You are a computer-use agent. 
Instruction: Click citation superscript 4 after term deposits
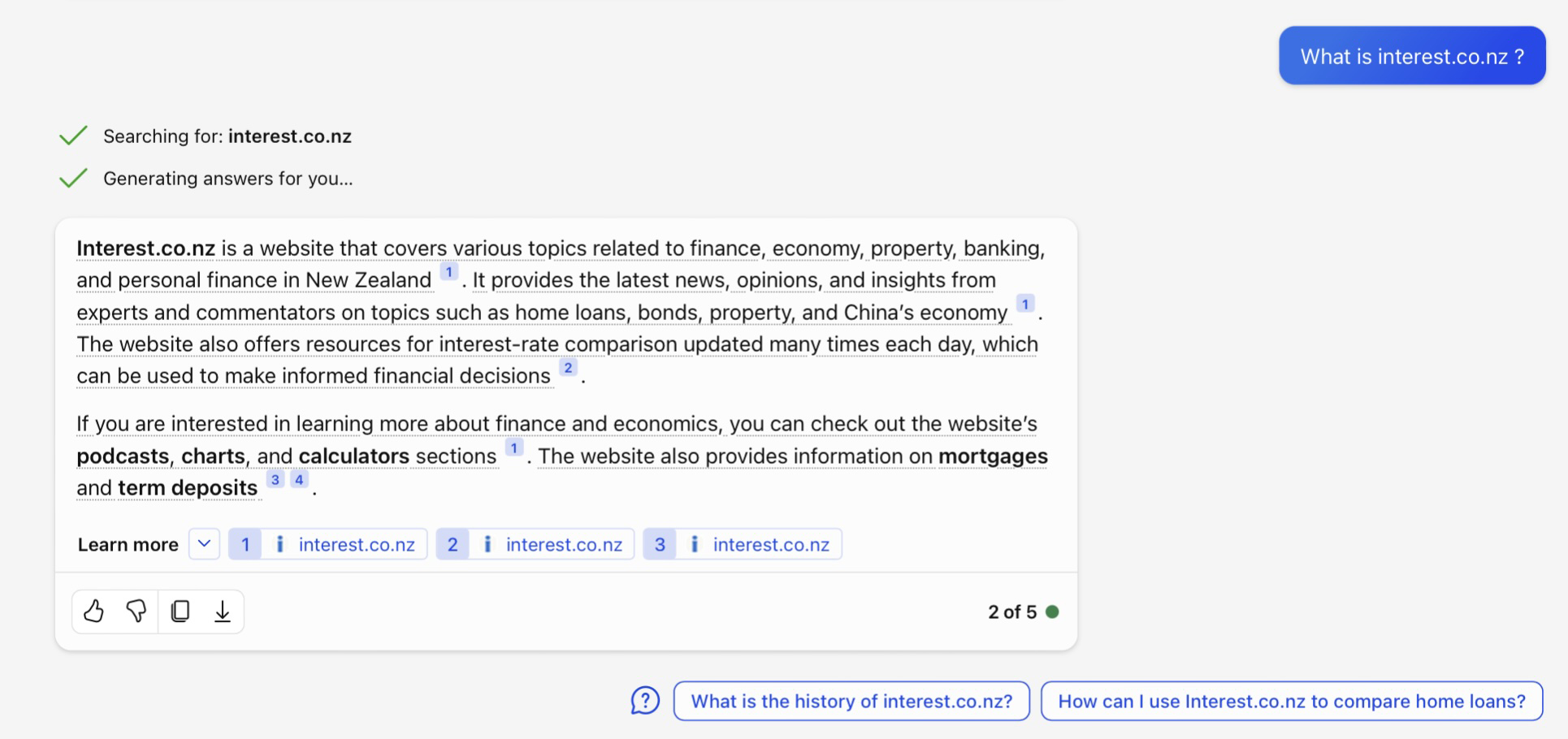(x=299, y=480)
